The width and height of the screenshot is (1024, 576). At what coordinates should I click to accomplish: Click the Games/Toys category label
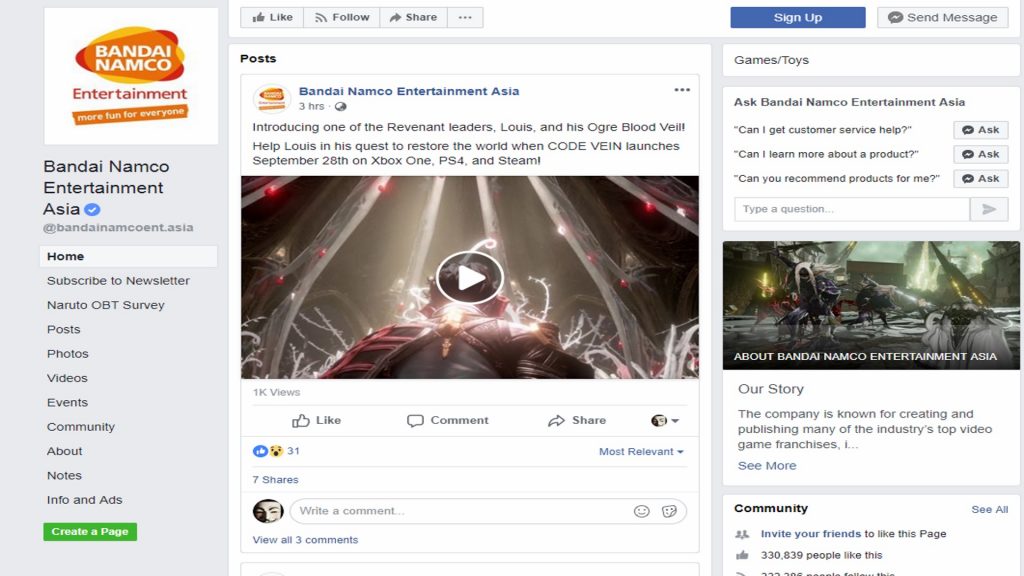click(x=771, y=60)
